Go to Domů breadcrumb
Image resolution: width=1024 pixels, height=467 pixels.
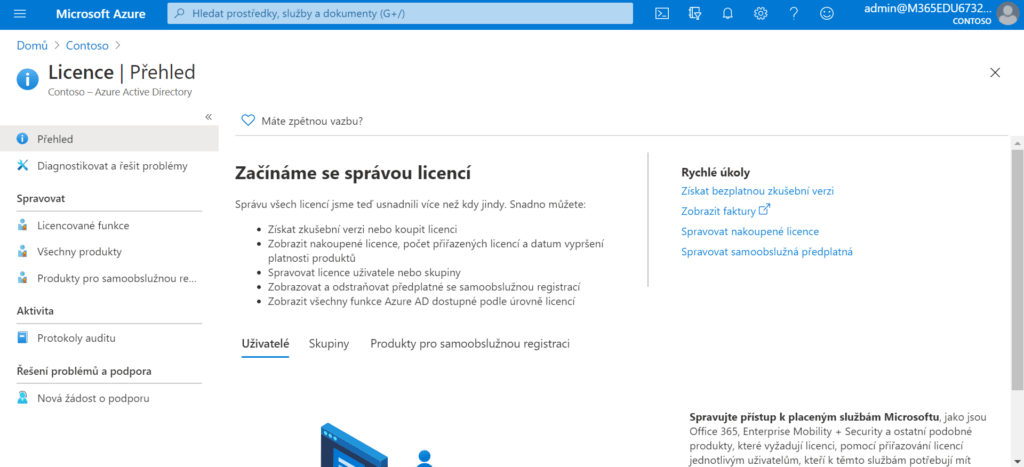32,46
